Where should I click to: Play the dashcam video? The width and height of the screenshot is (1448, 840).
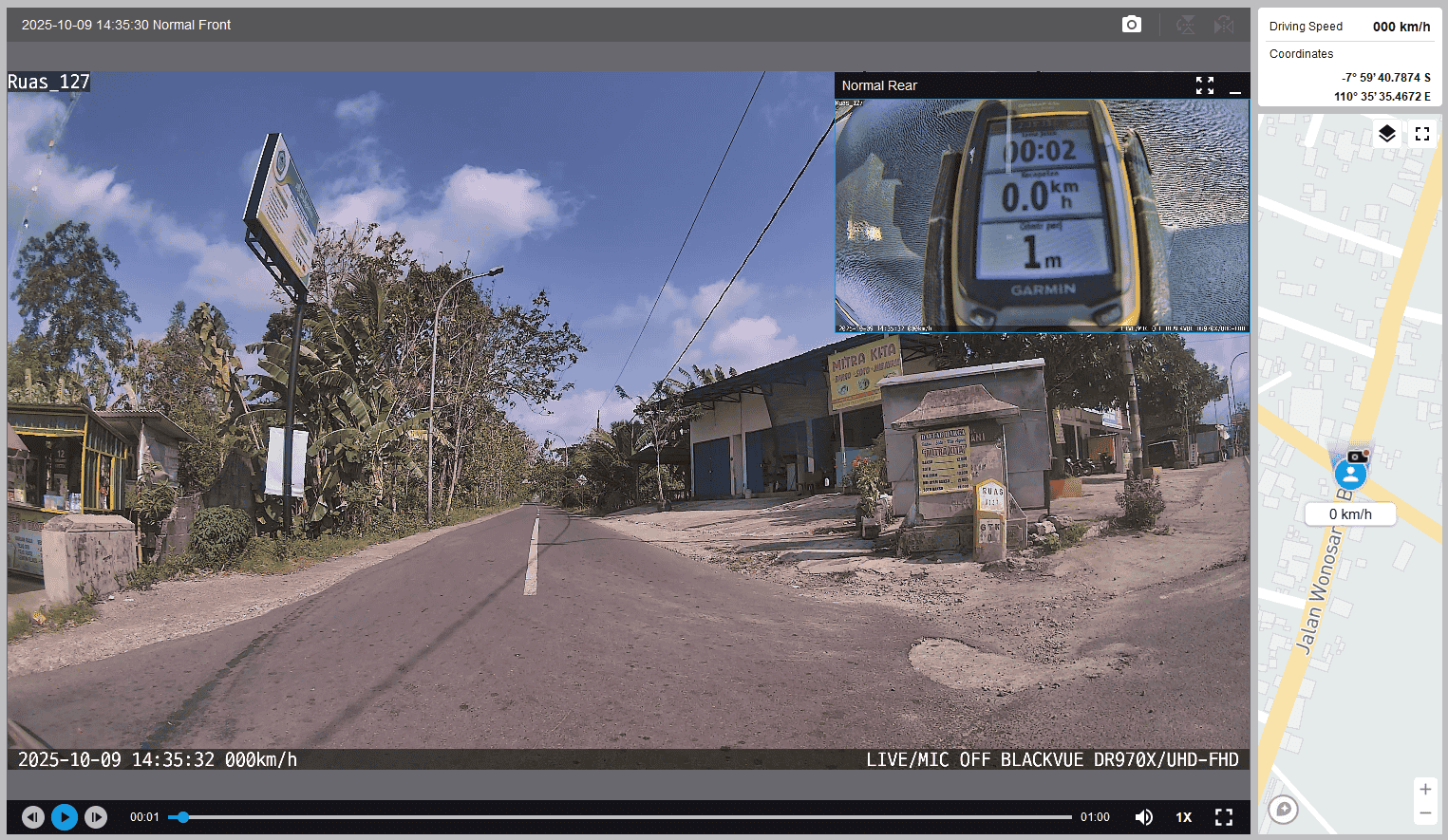[x=65, y=817]
